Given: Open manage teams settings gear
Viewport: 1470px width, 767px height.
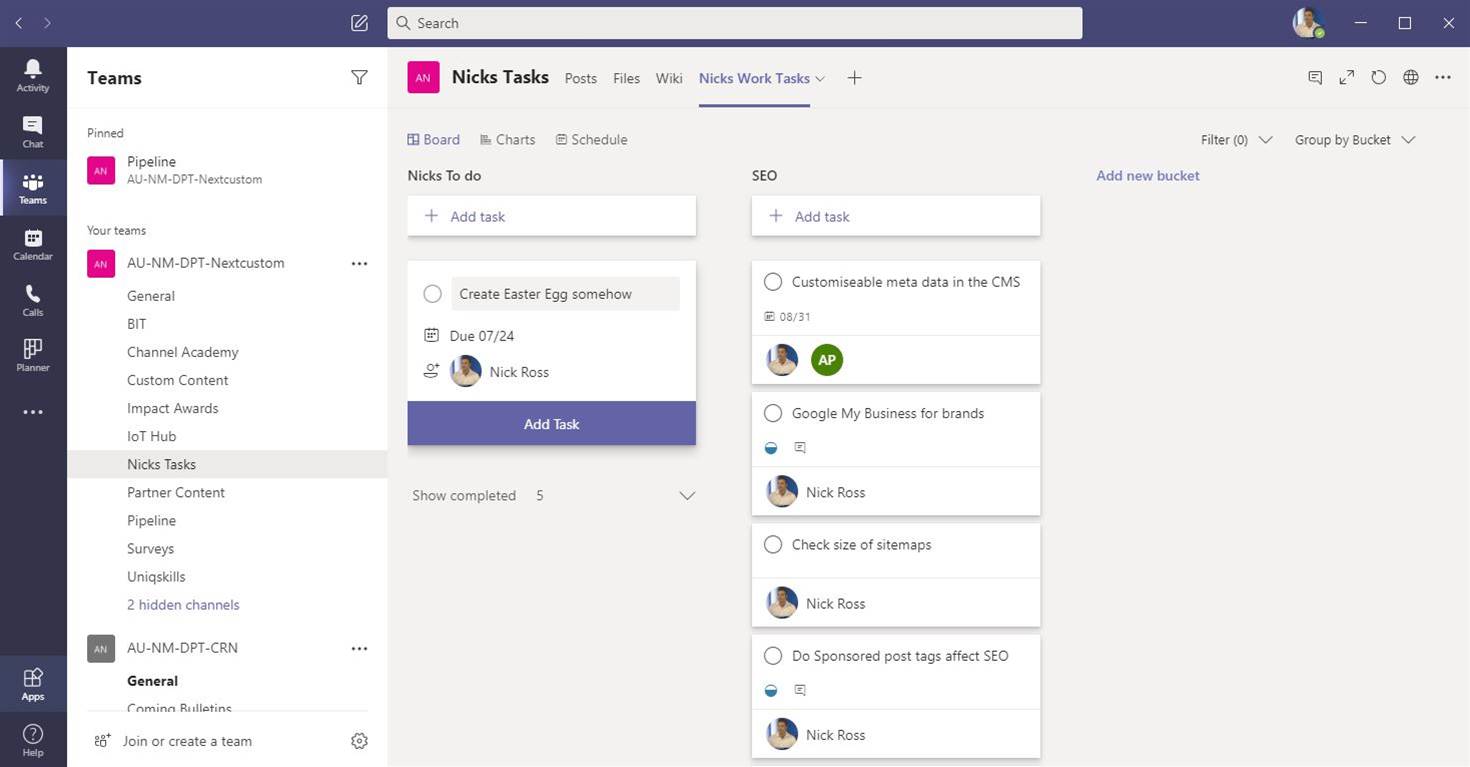Looking at the screenshot, I should pos(360,741).
